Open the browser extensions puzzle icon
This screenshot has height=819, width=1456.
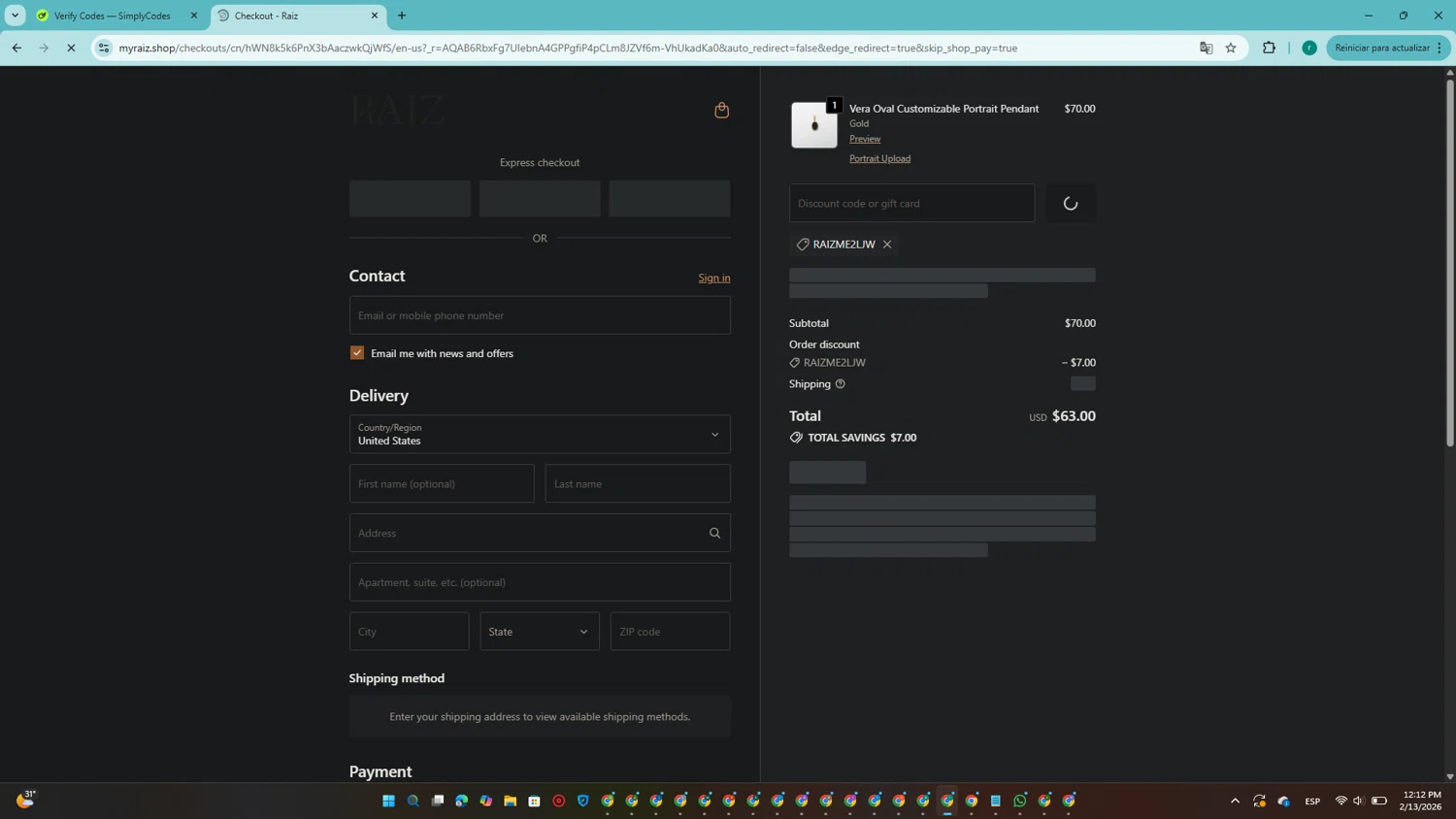(x=1269, y=48)
